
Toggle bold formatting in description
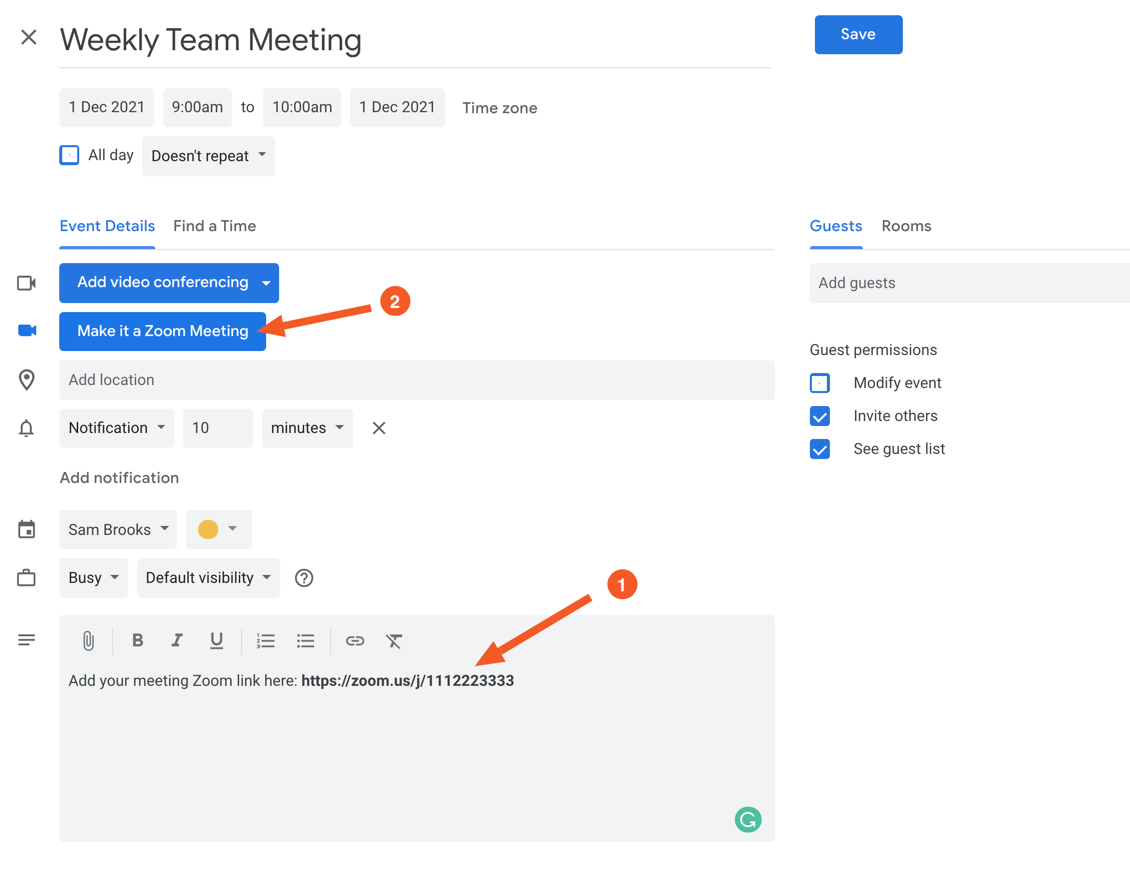(138, 640)
